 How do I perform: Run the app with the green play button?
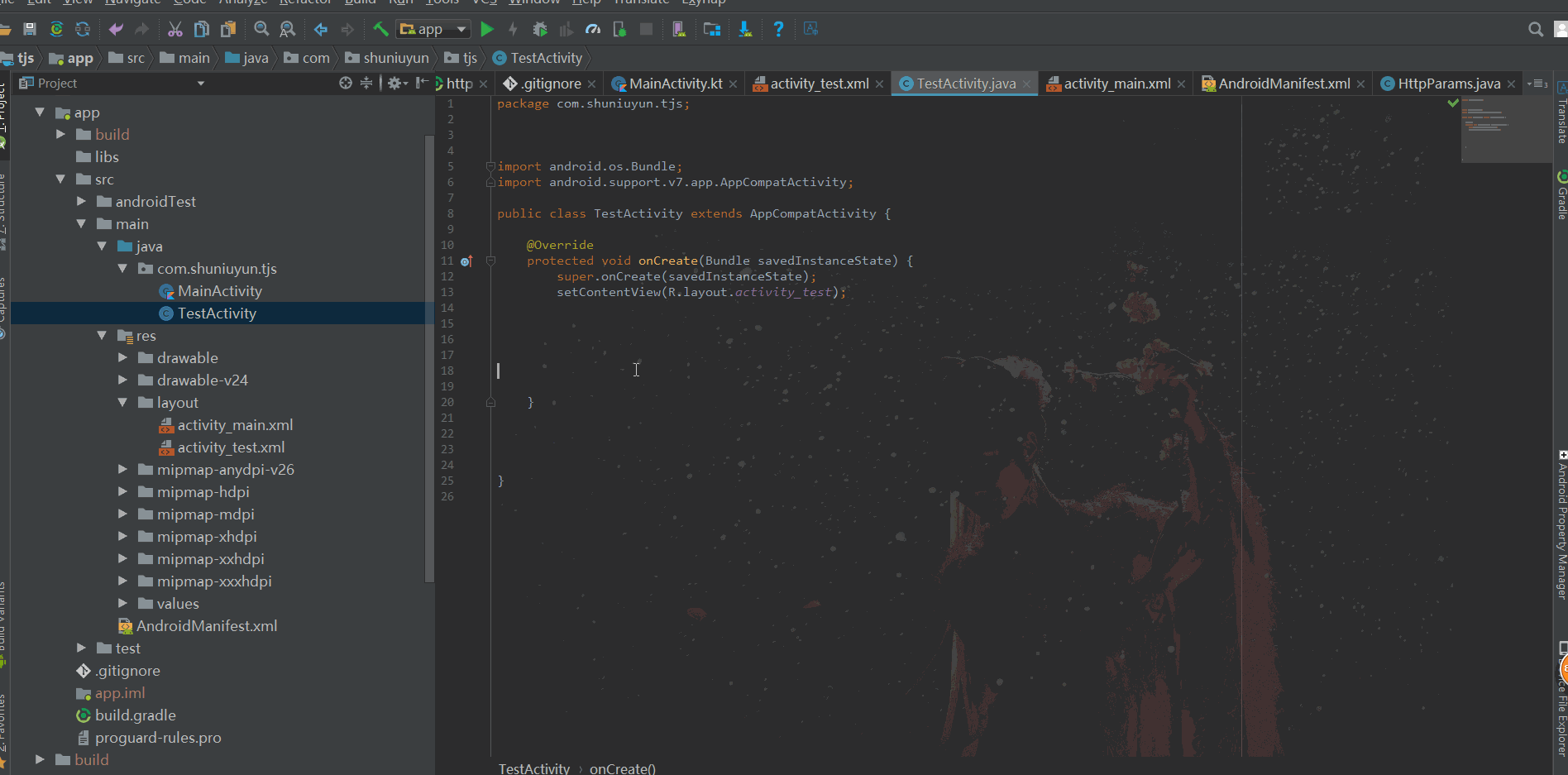(x=486, y=30)
